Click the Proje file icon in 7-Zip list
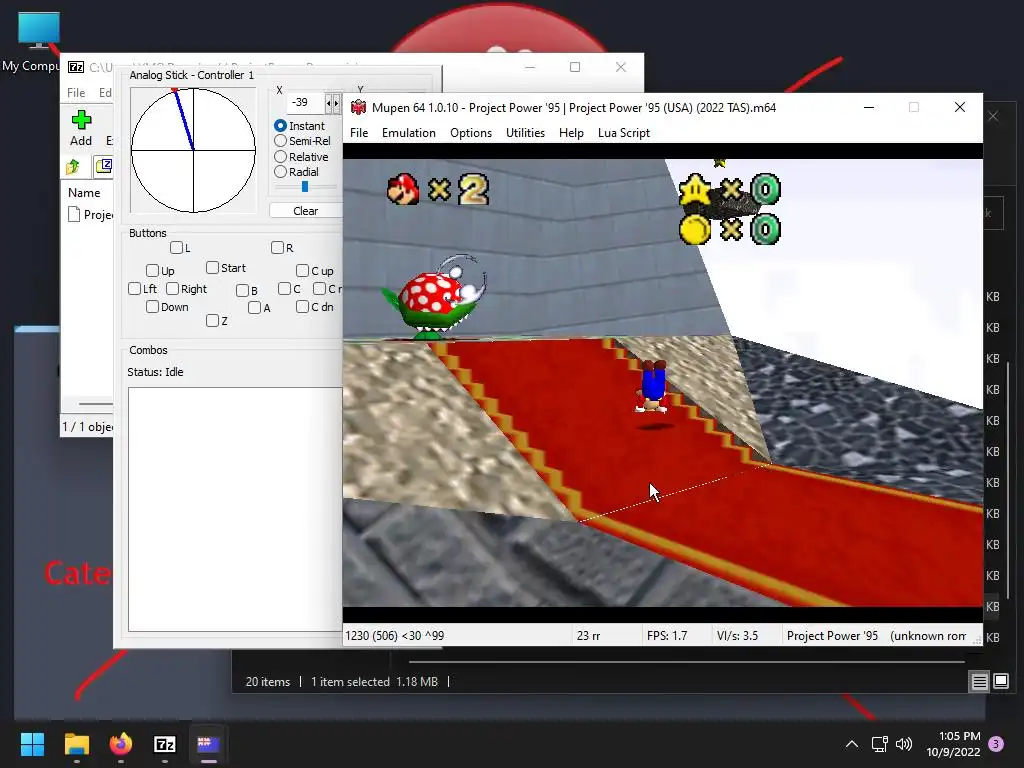Image resolution: width=1024 pixels, height=768 pixels. [x=74, y=214]
